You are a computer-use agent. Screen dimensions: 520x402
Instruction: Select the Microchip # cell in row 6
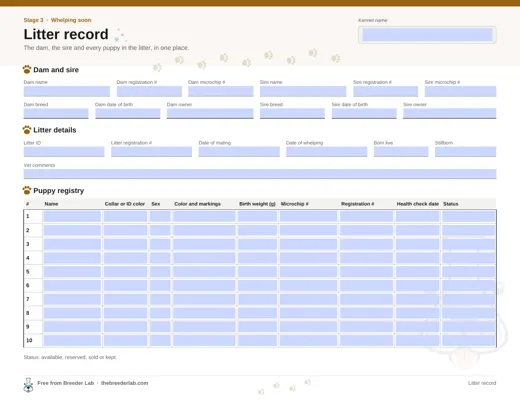tap(308, 285)
